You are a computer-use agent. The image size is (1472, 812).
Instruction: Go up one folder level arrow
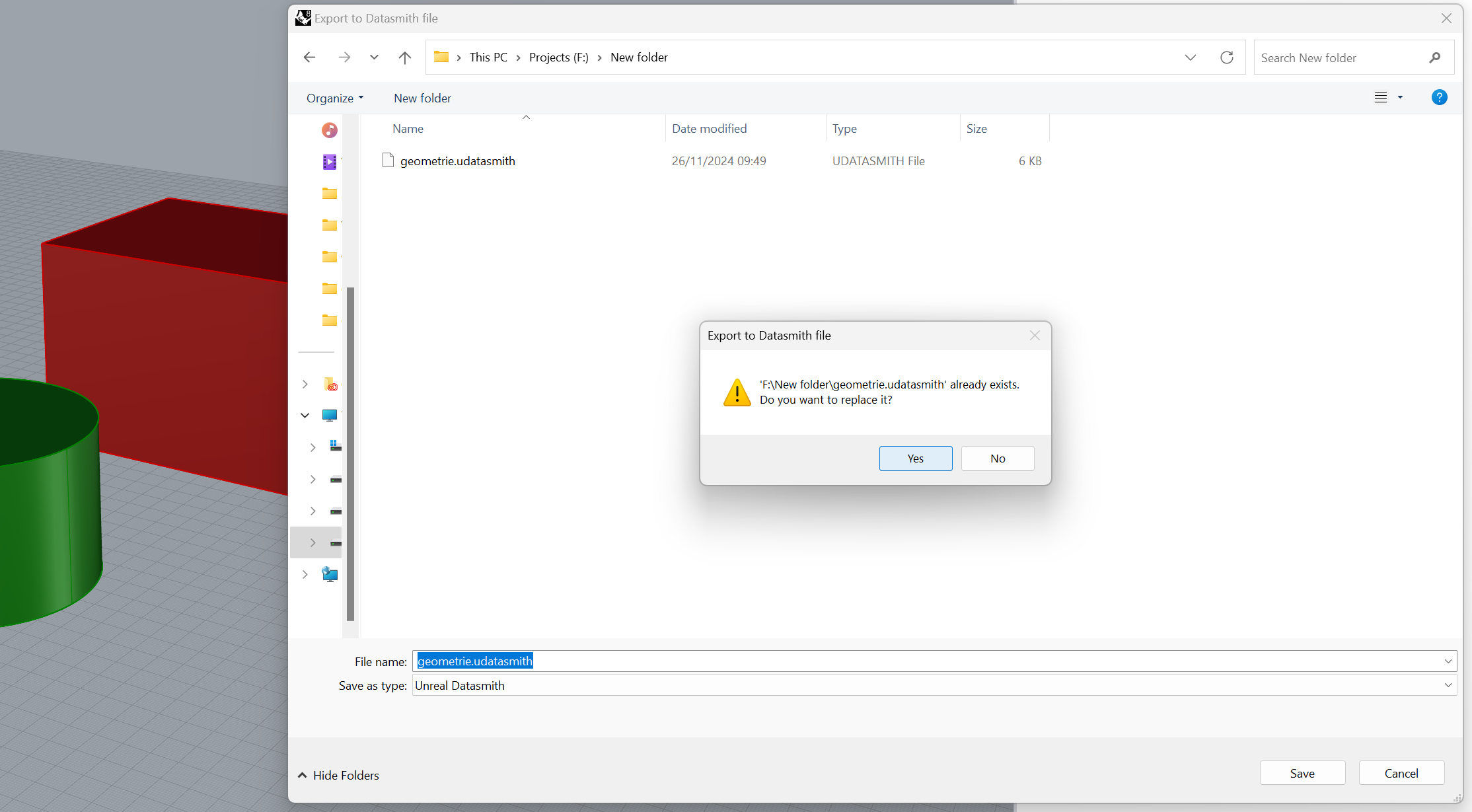(404, 57)
